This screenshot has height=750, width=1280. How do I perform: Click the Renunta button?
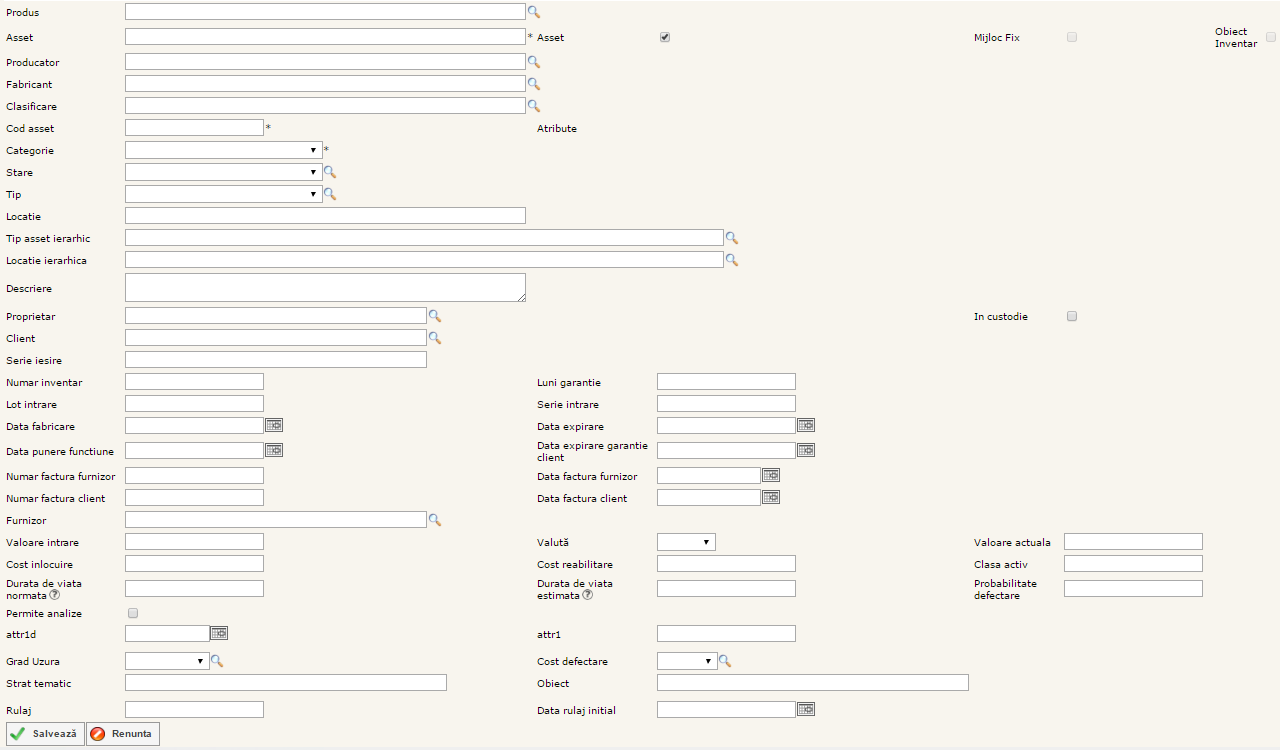coord(123,734)
